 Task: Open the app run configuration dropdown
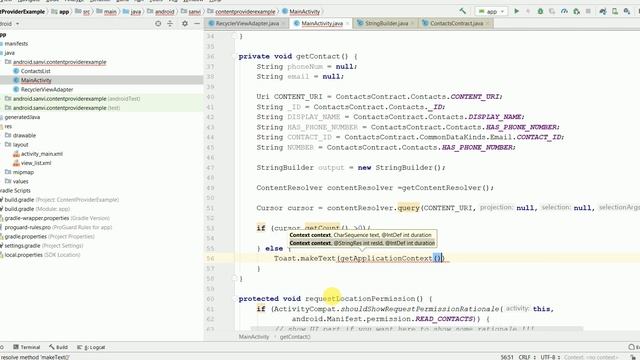pos(491,11)
